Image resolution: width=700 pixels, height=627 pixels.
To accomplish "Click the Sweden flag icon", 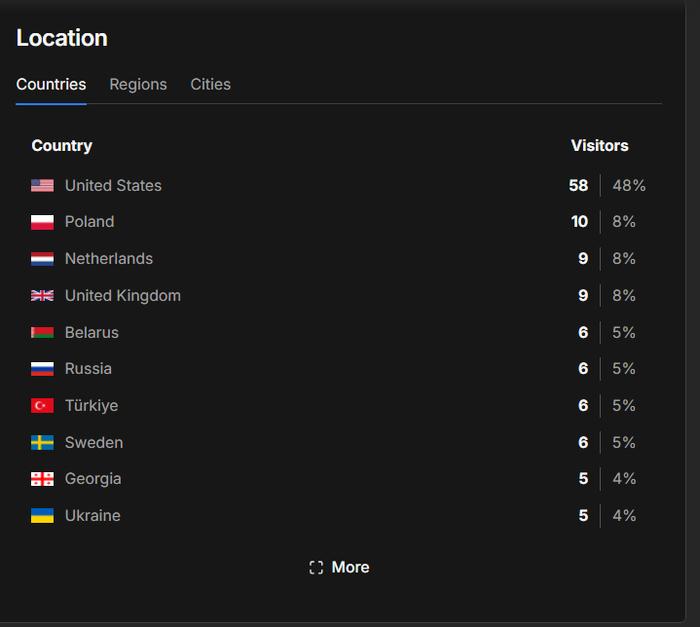I will click(x=42, y=443).
